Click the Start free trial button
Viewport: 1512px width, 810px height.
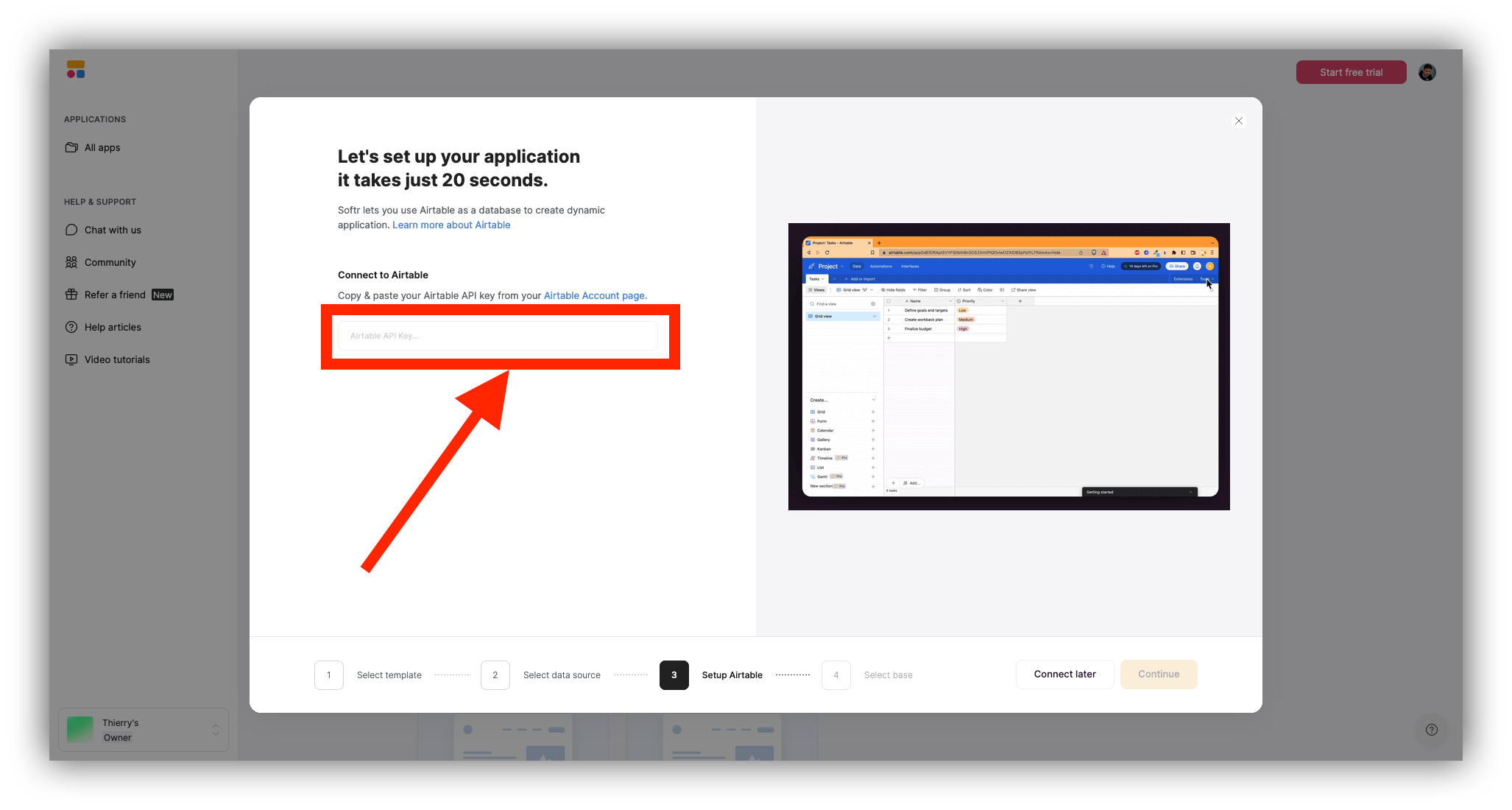[x=1351, y=71]
